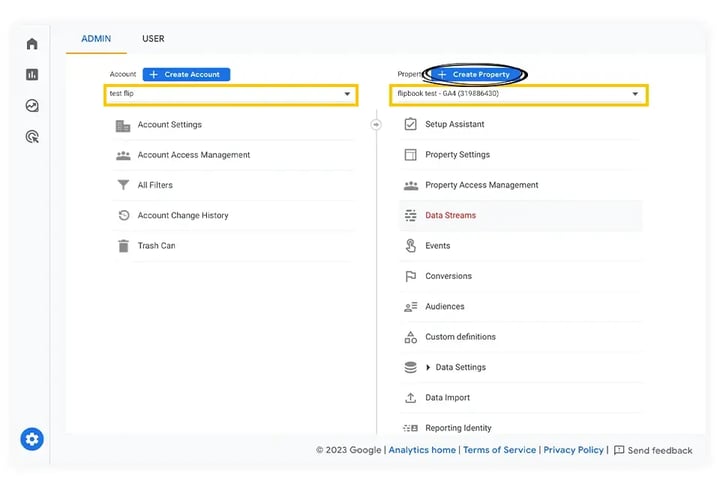Open All Filters
720x486 pixels.
[x=155, y=185]
